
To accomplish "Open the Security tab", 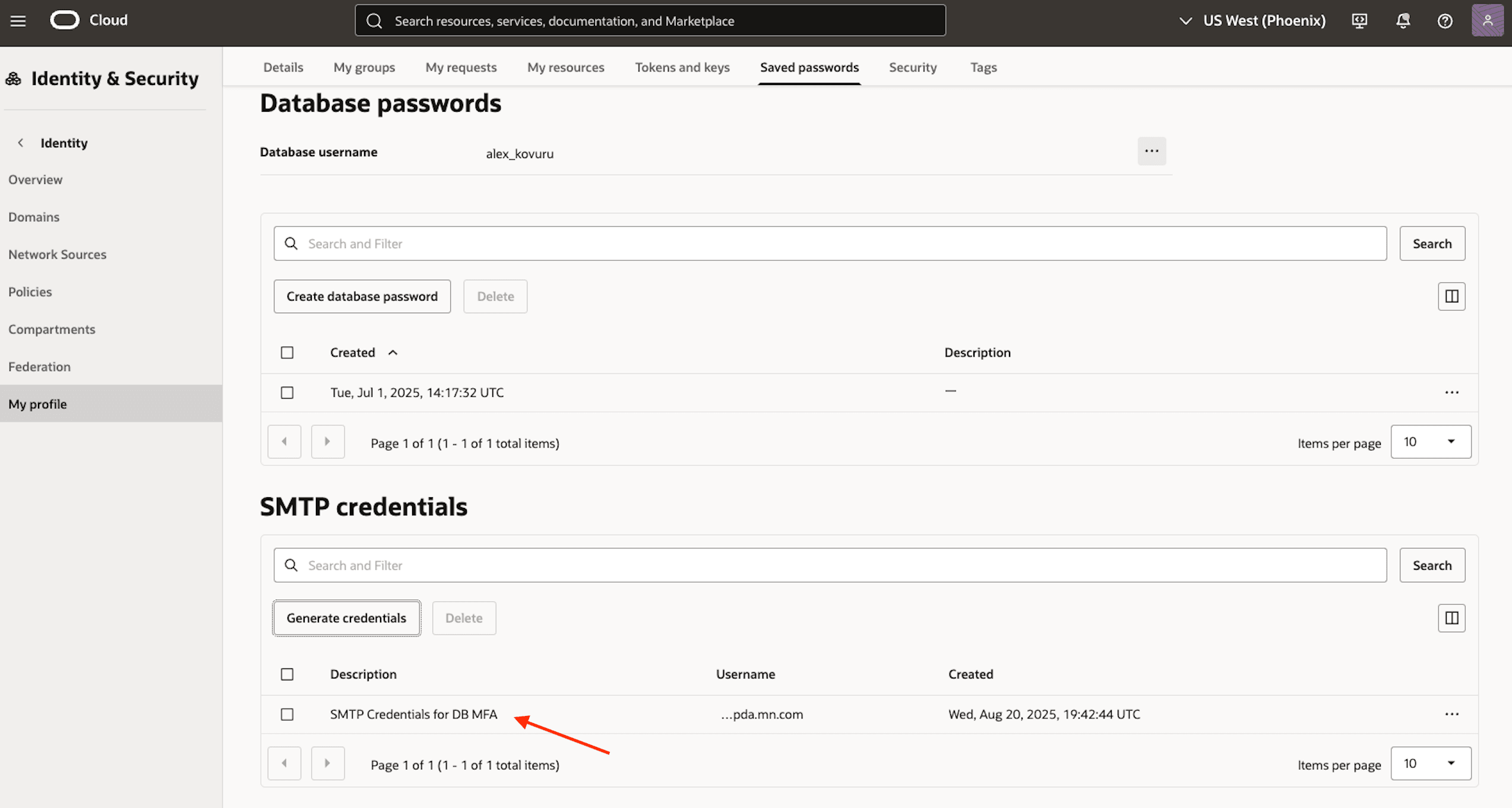I will pos(913,67).
